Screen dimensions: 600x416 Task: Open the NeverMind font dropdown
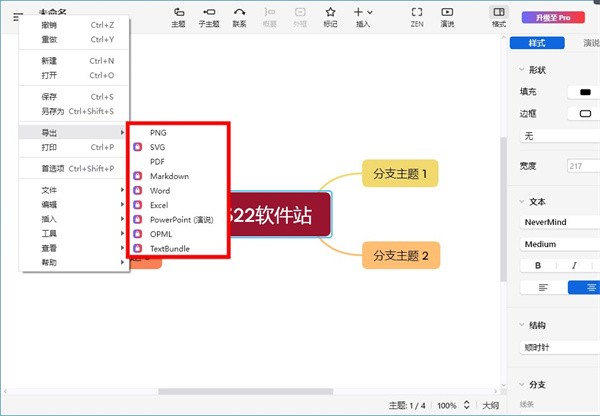tap(558, 222)
